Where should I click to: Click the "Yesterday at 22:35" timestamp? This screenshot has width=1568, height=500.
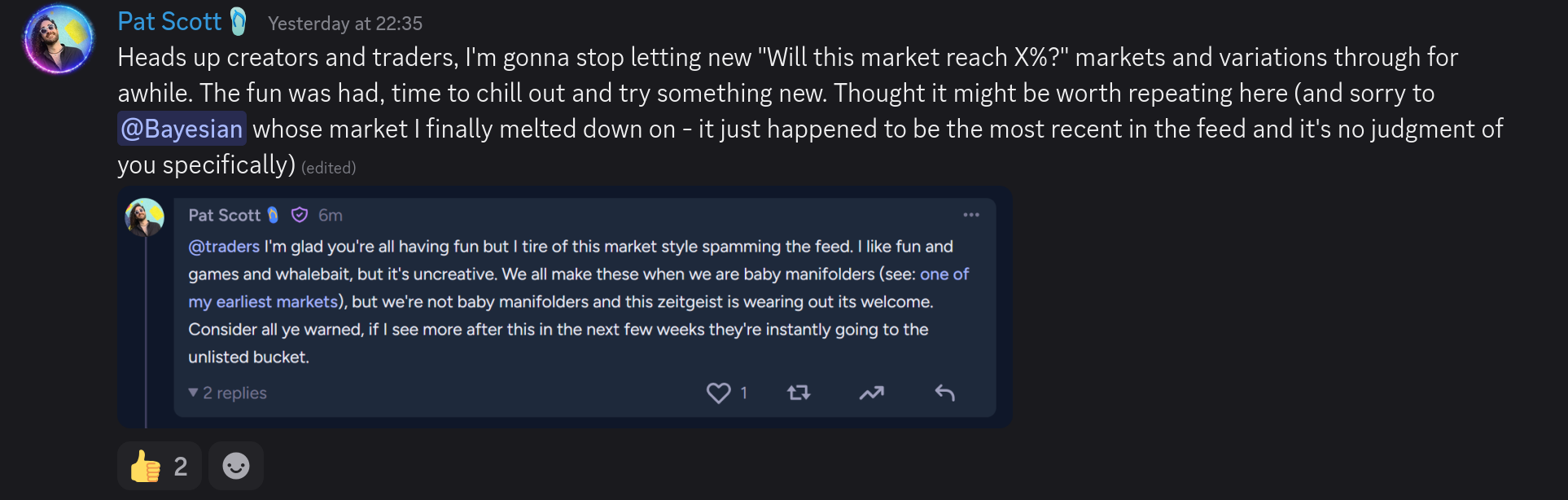(345, 24)
